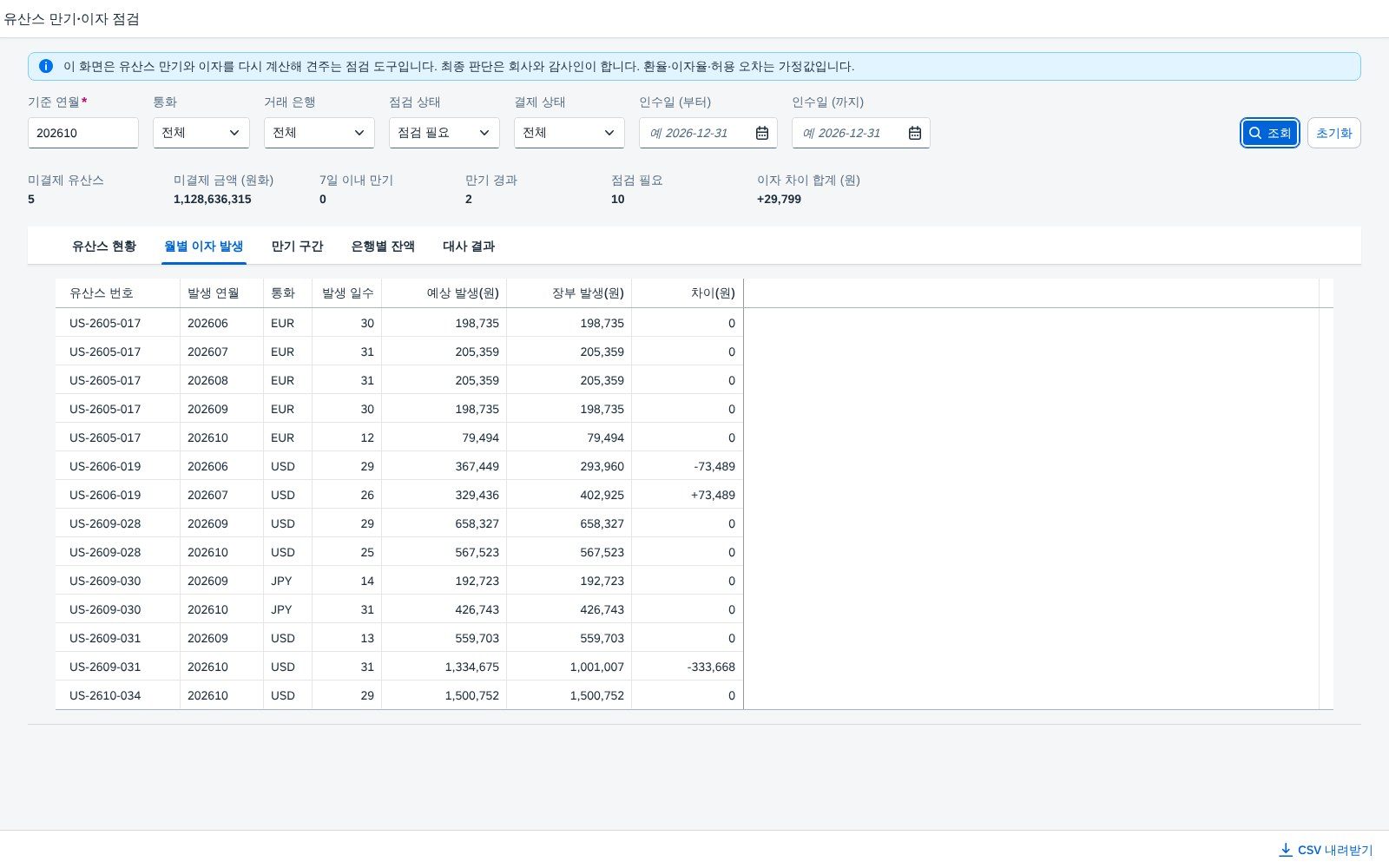The image size is (1389, 868).
Task: Open the 거래 은행 dropdown
Action: pos(319,133)
